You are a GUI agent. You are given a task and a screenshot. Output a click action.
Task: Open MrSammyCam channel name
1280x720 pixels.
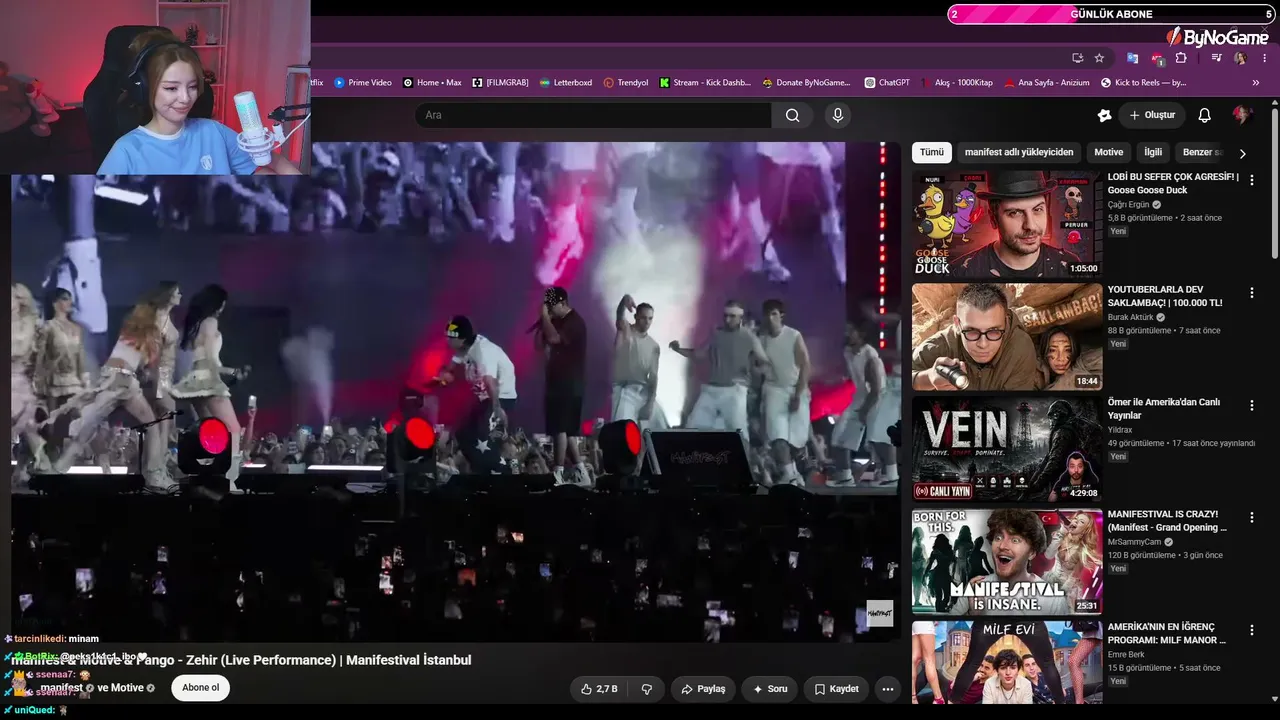(1135, 542)
